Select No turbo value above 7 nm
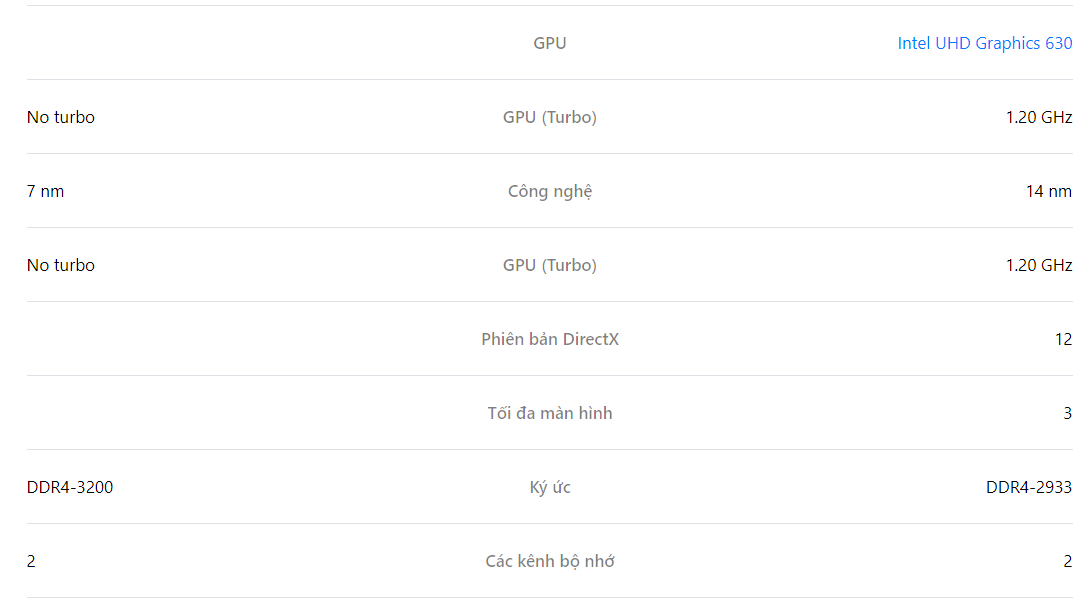Viewport: 1083px width, 599px height. pyautogui.click(x=61, y=117)
